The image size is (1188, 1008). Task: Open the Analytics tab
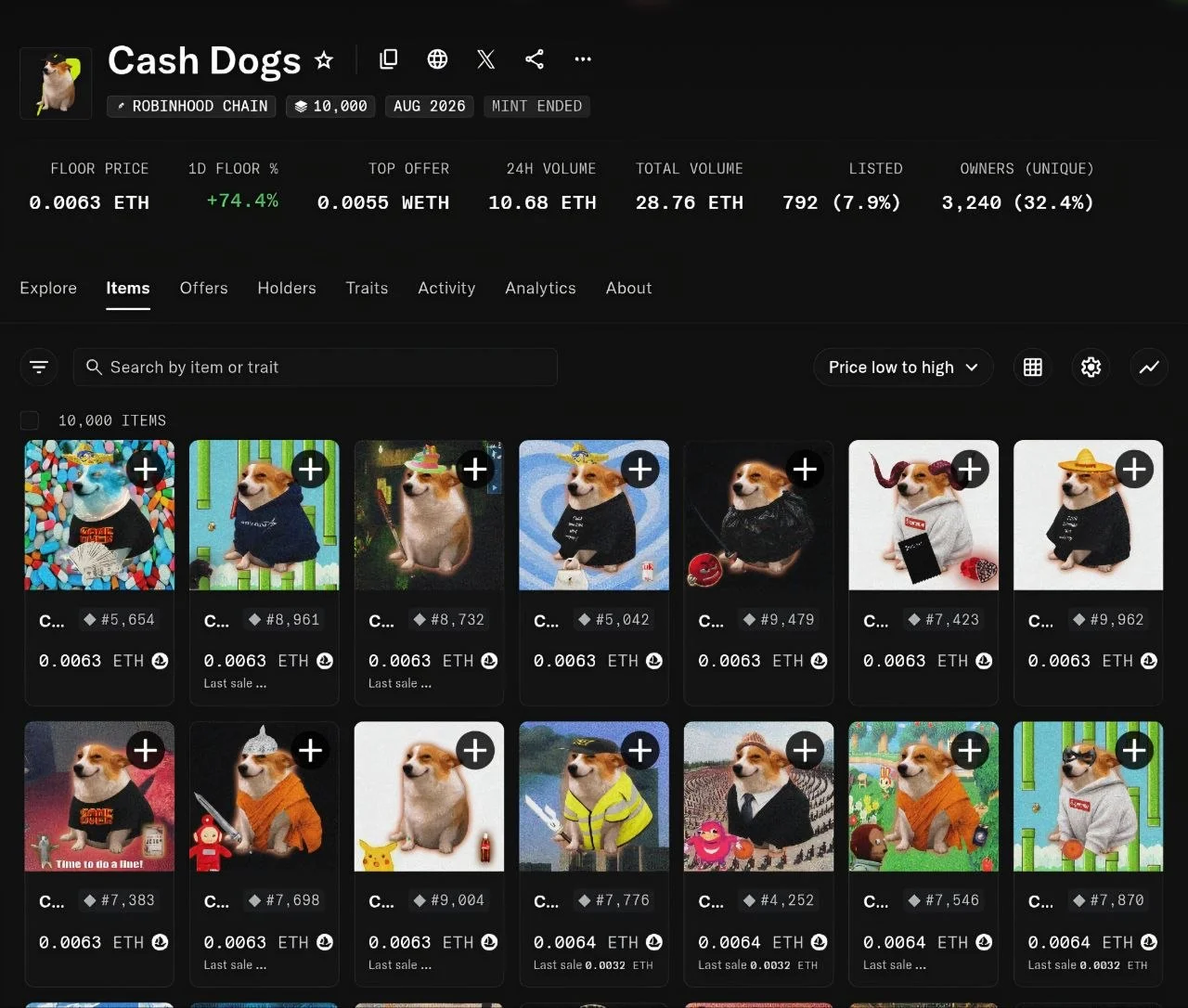coord(540,289)
